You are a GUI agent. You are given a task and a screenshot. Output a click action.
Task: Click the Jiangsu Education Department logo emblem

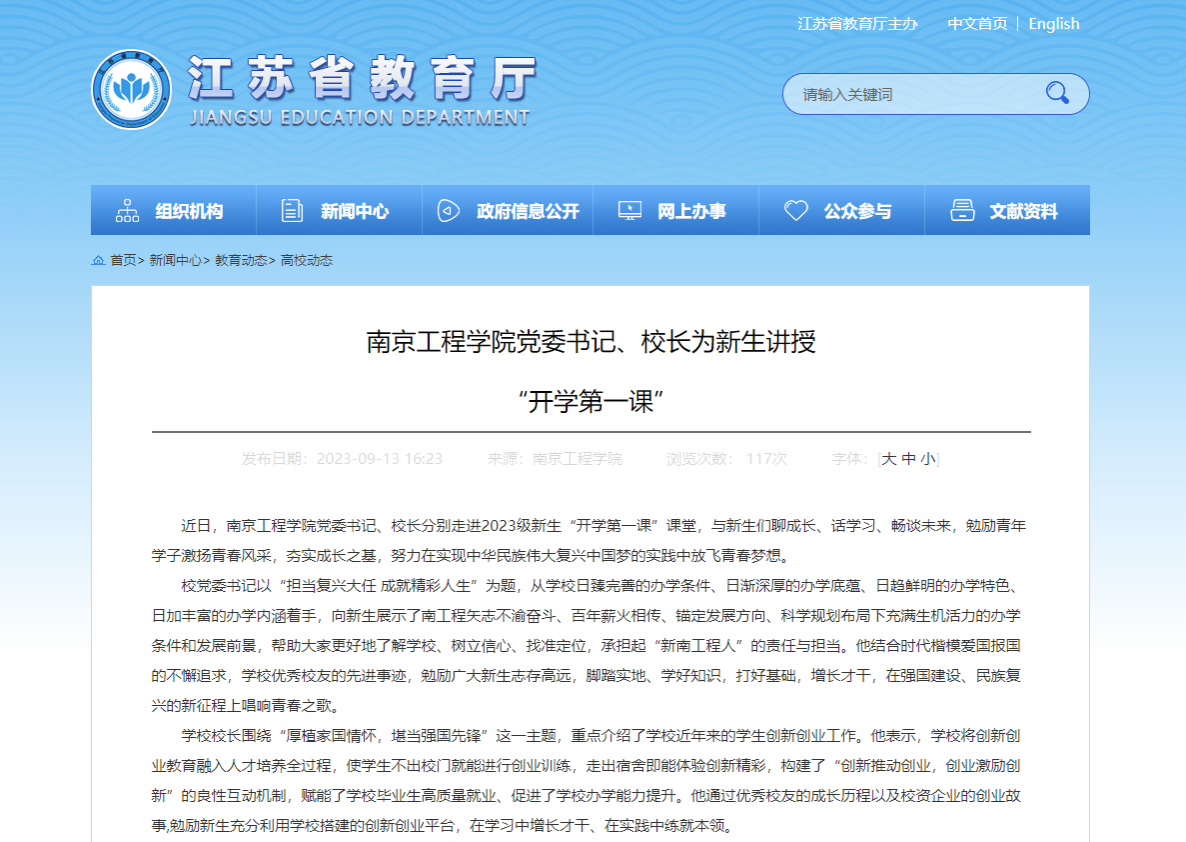coord(131,90)
